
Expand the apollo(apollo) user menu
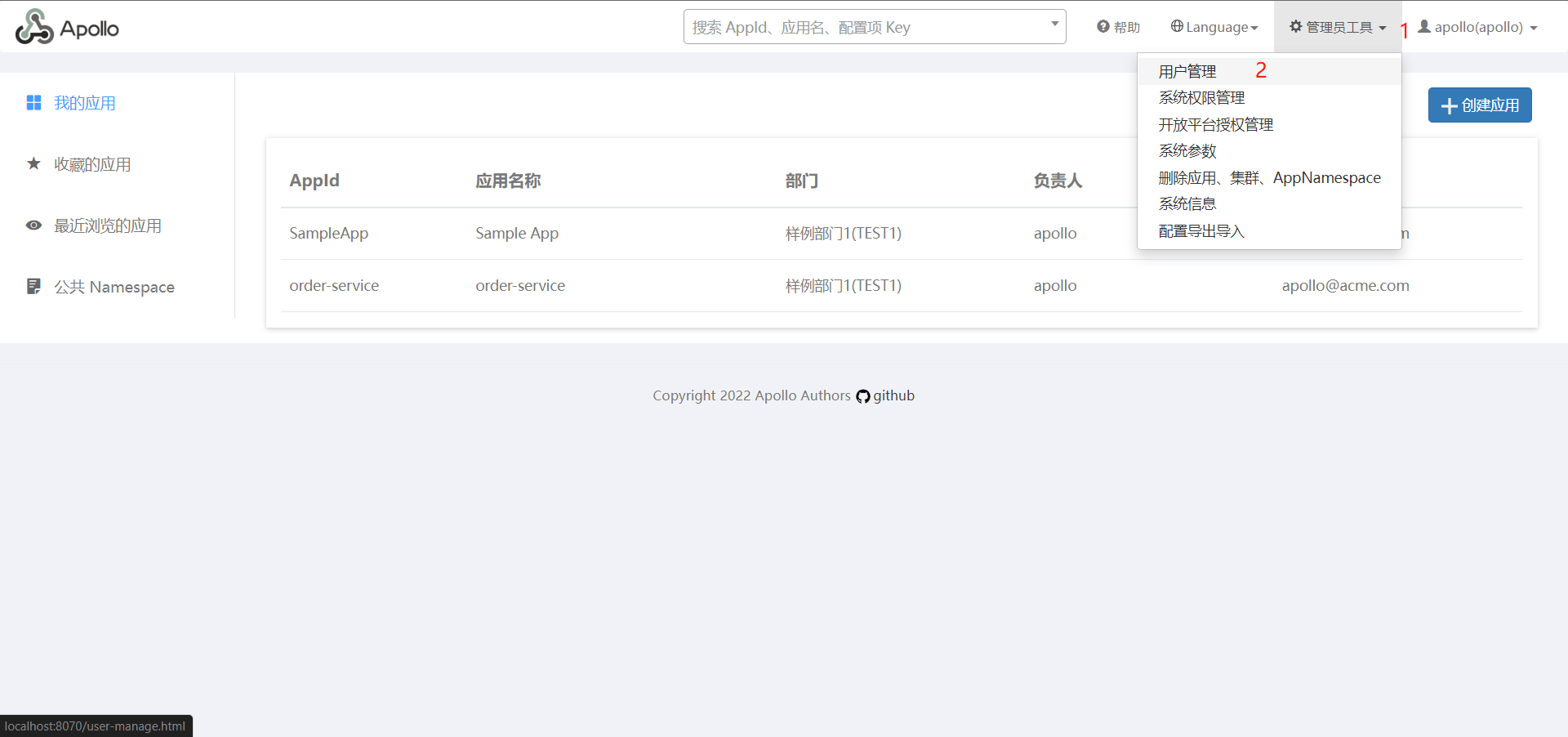click(1479, 27)
